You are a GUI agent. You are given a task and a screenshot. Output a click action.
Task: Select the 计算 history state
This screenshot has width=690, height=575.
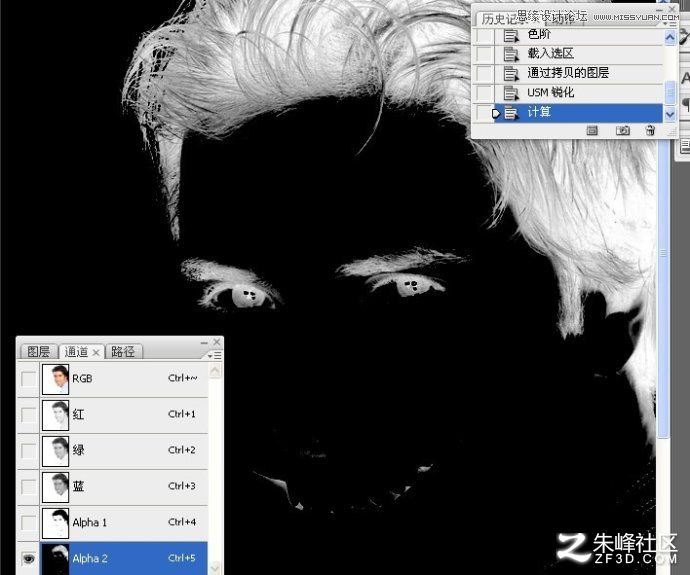point(579,113)
